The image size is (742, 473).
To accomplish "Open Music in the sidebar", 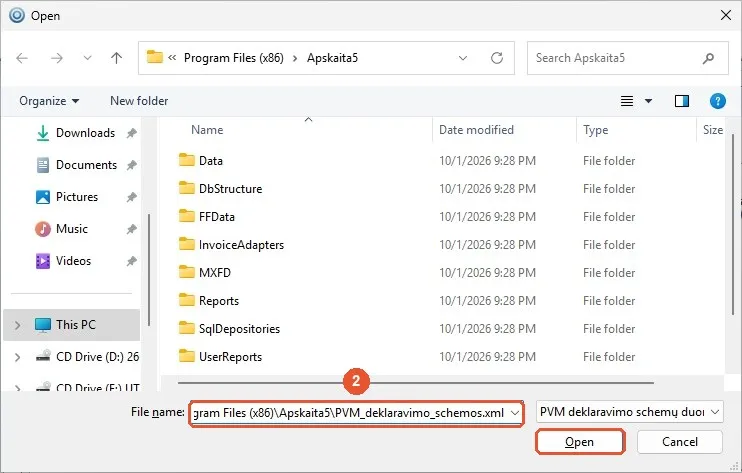I will (72, 229).
